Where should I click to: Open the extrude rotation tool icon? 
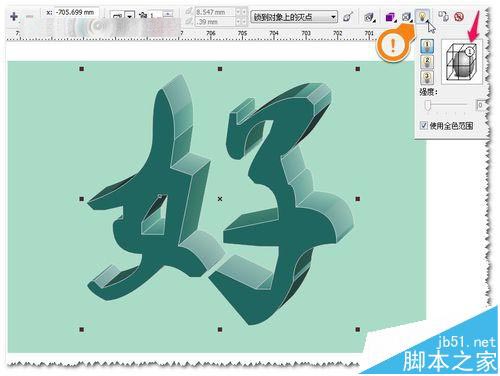pyautogui.click(x=369, y=17)
